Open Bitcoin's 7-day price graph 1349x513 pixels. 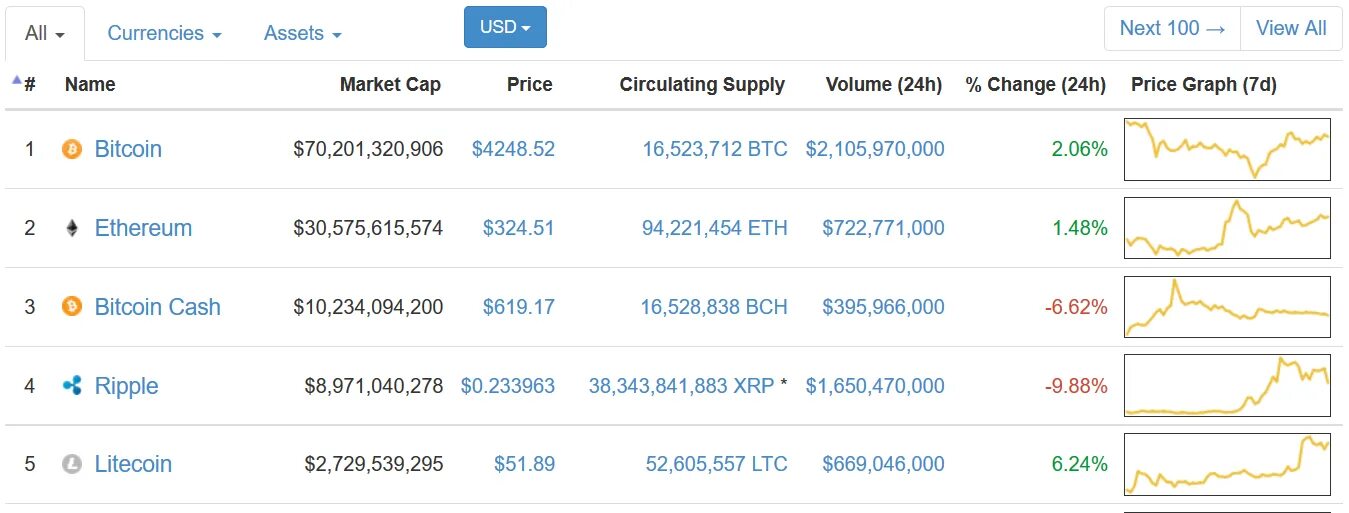tap(1227, 149)
